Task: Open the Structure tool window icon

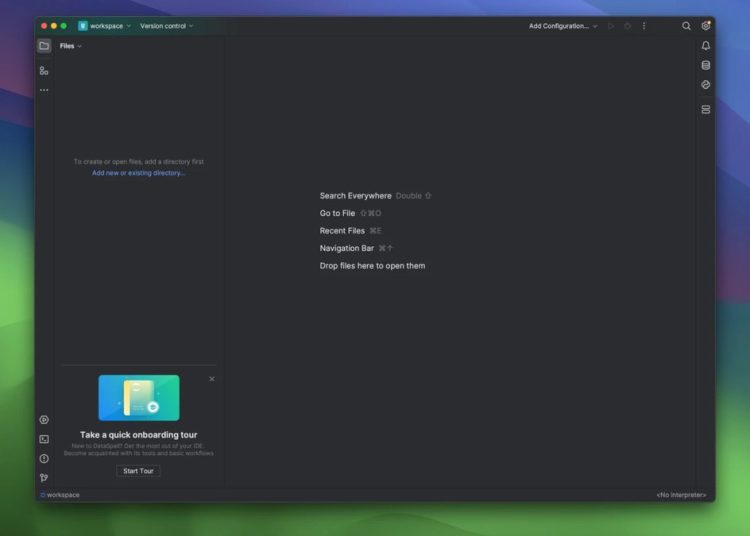Action: (x=44, y=70)
